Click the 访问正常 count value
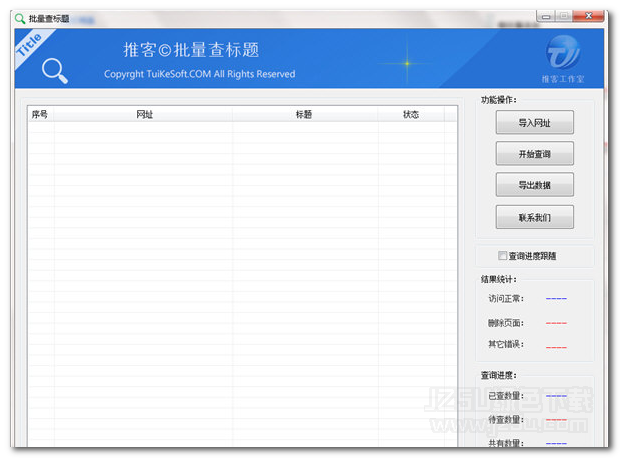Image resolution: width=620 pixels, height=458 pixels. (x=556, y=299)
